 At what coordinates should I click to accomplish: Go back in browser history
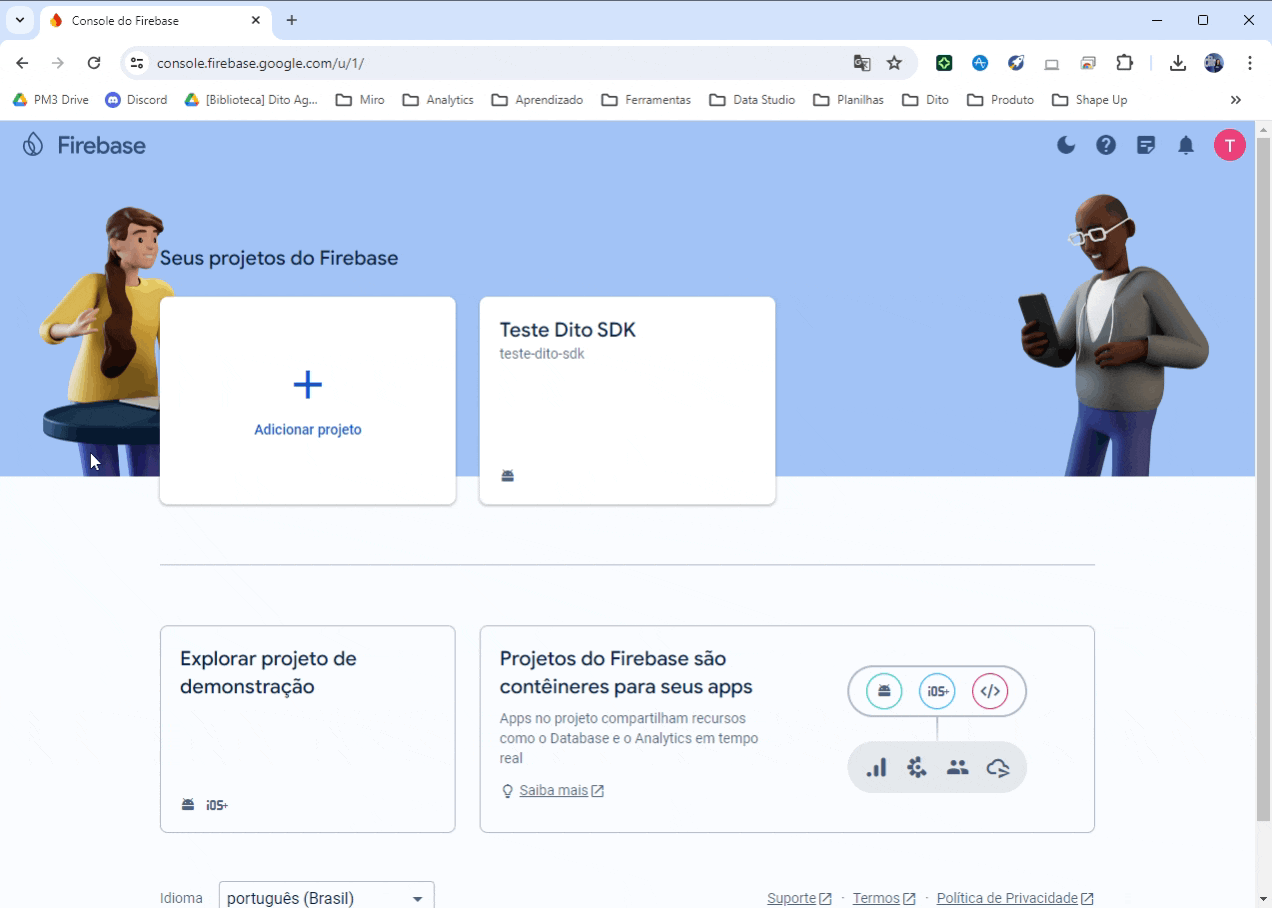click(22, 63)
